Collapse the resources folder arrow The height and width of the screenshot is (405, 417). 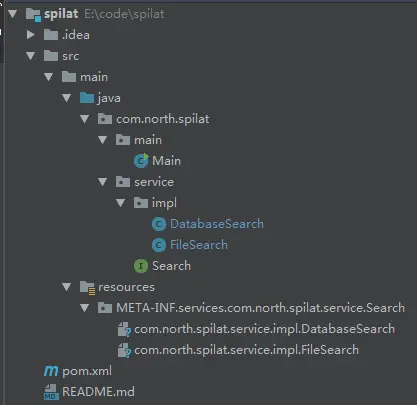[x=67, y=287]
